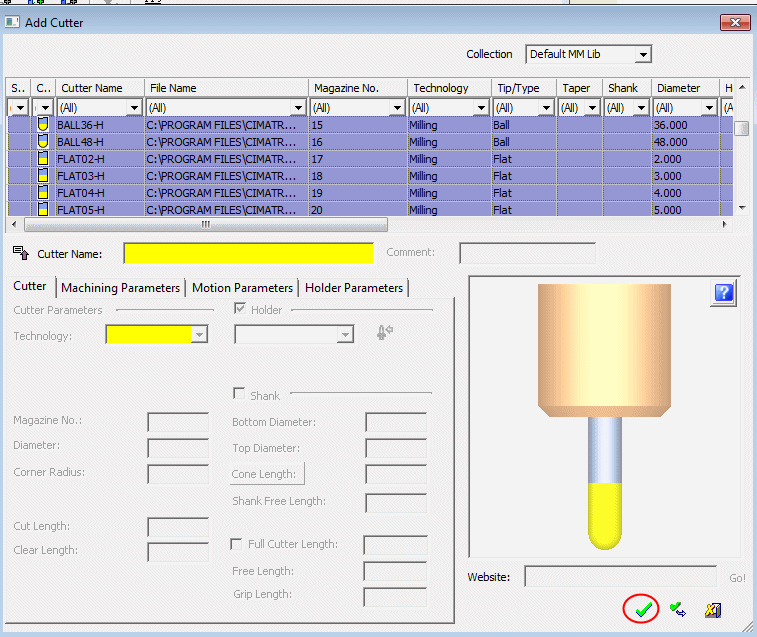The image size is (757, 637).
Task: Click the ball cutter icon in BALL36-H row
Action: 43,125
